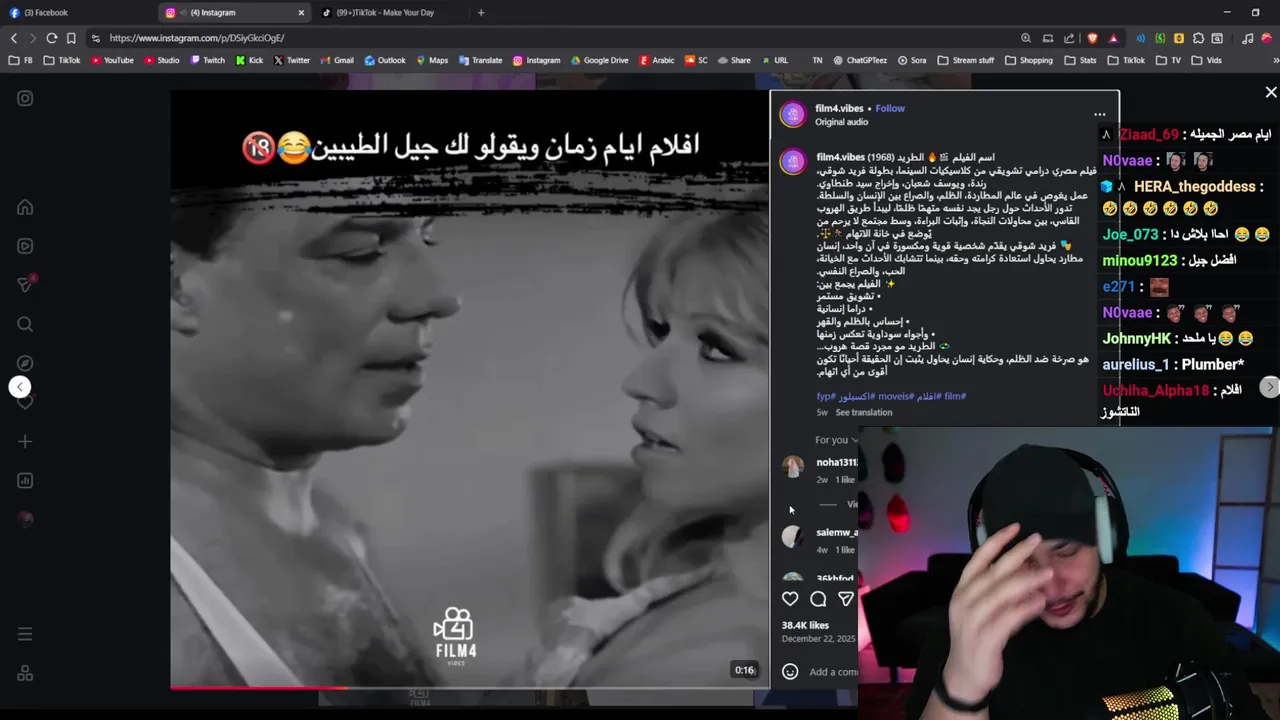Expand the FB bookmark folder
Viewport: 1280px width, 720px height.
tap(21, 60)
